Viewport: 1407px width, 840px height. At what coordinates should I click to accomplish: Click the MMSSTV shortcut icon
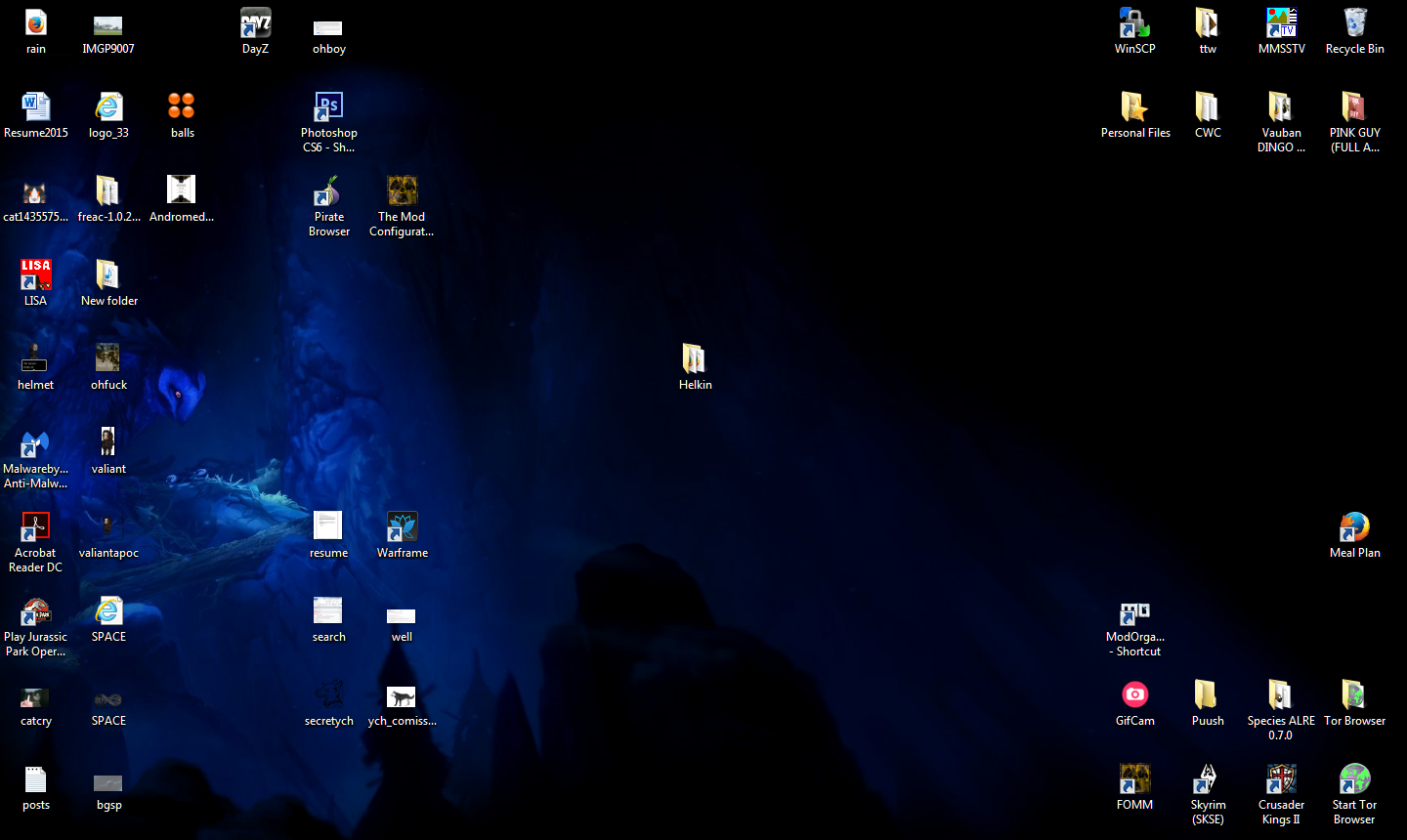click(x=1281, y=22)
